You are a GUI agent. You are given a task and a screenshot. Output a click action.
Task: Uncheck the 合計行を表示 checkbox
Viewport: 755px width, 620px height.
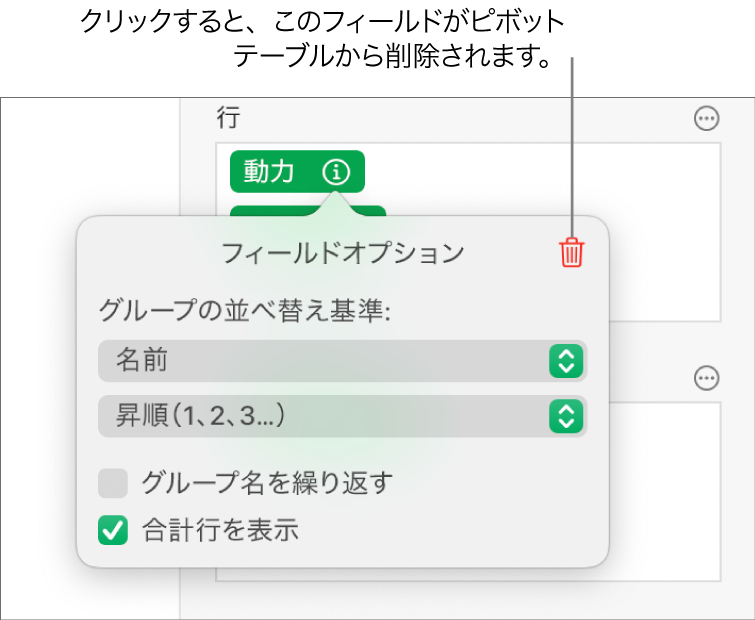click(113, 531)
